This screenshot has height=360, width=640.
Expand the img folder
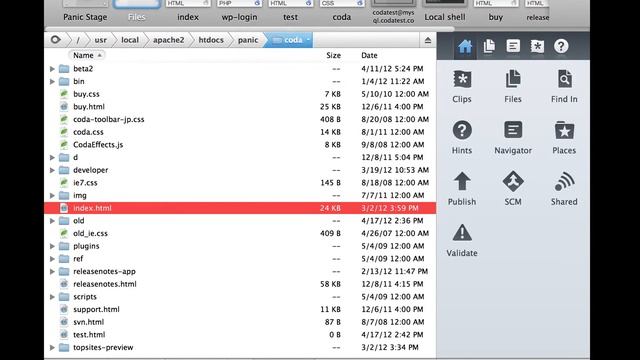click(52, 195)
